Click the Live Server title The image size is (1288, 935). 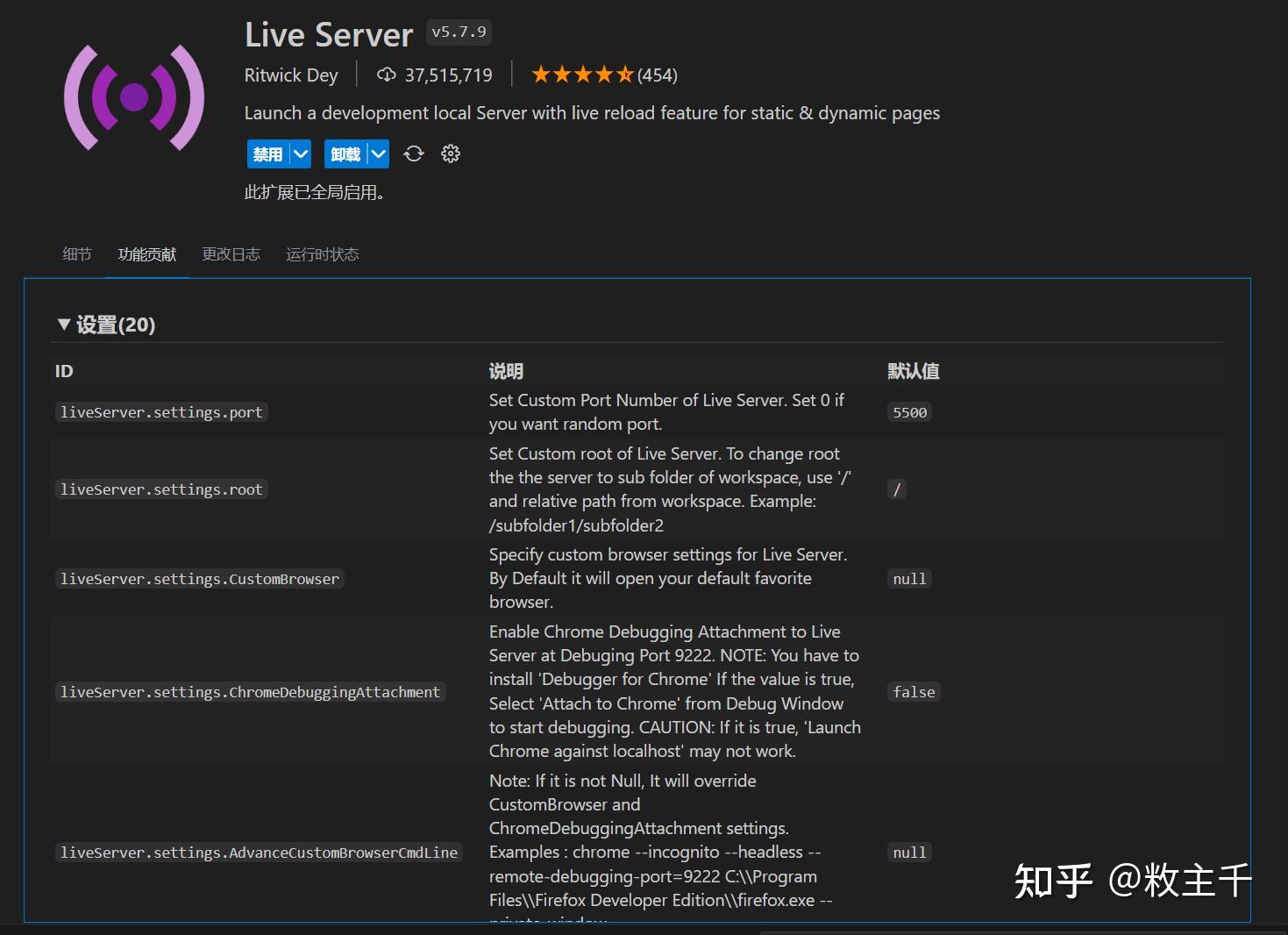[329, 35]
